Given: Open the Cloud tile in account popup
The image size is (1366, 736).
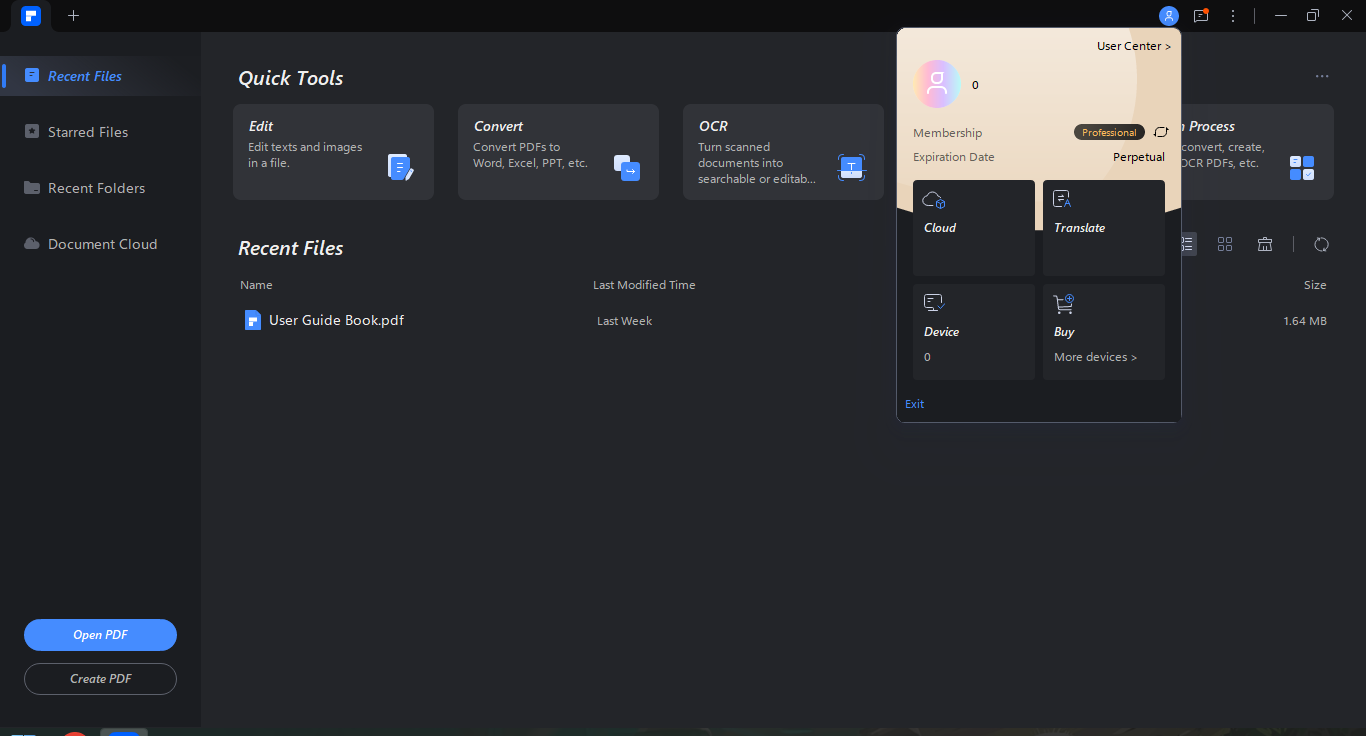Looking at the screenshot, I should coord(974,228).
